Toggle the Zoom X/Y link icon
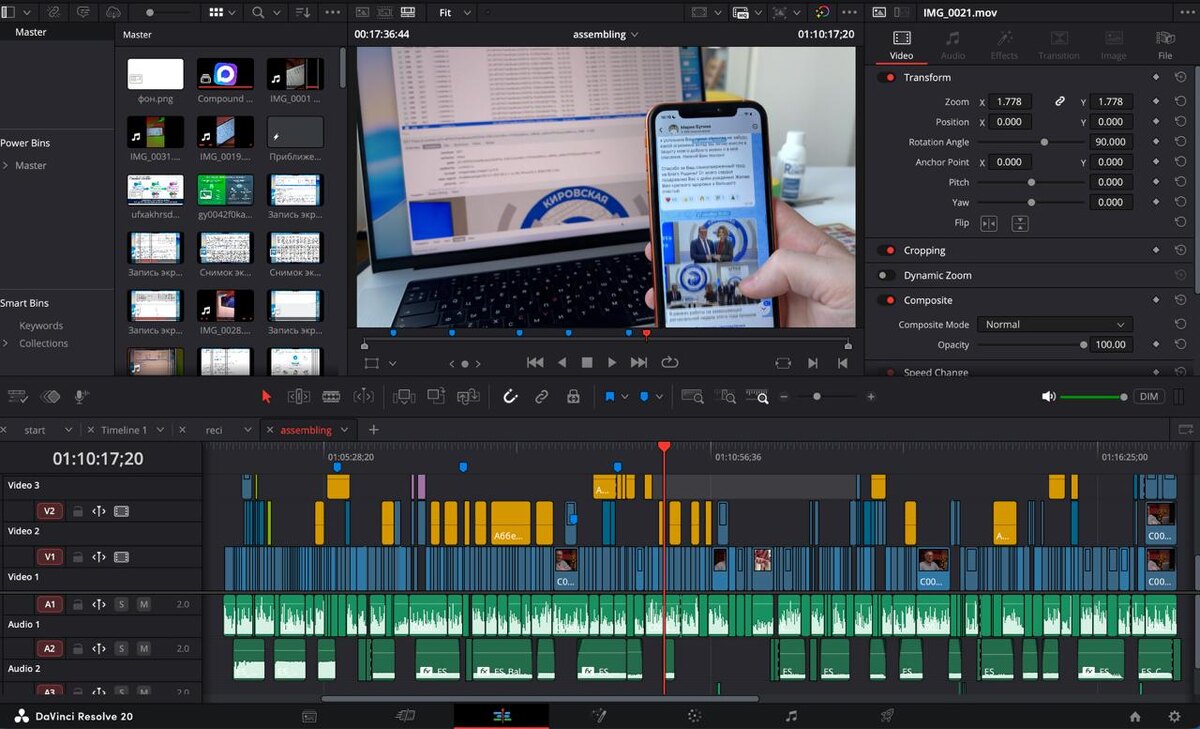Viewport: 1200px width, 729px height. pyautogui.click(x=1059, y=102)
